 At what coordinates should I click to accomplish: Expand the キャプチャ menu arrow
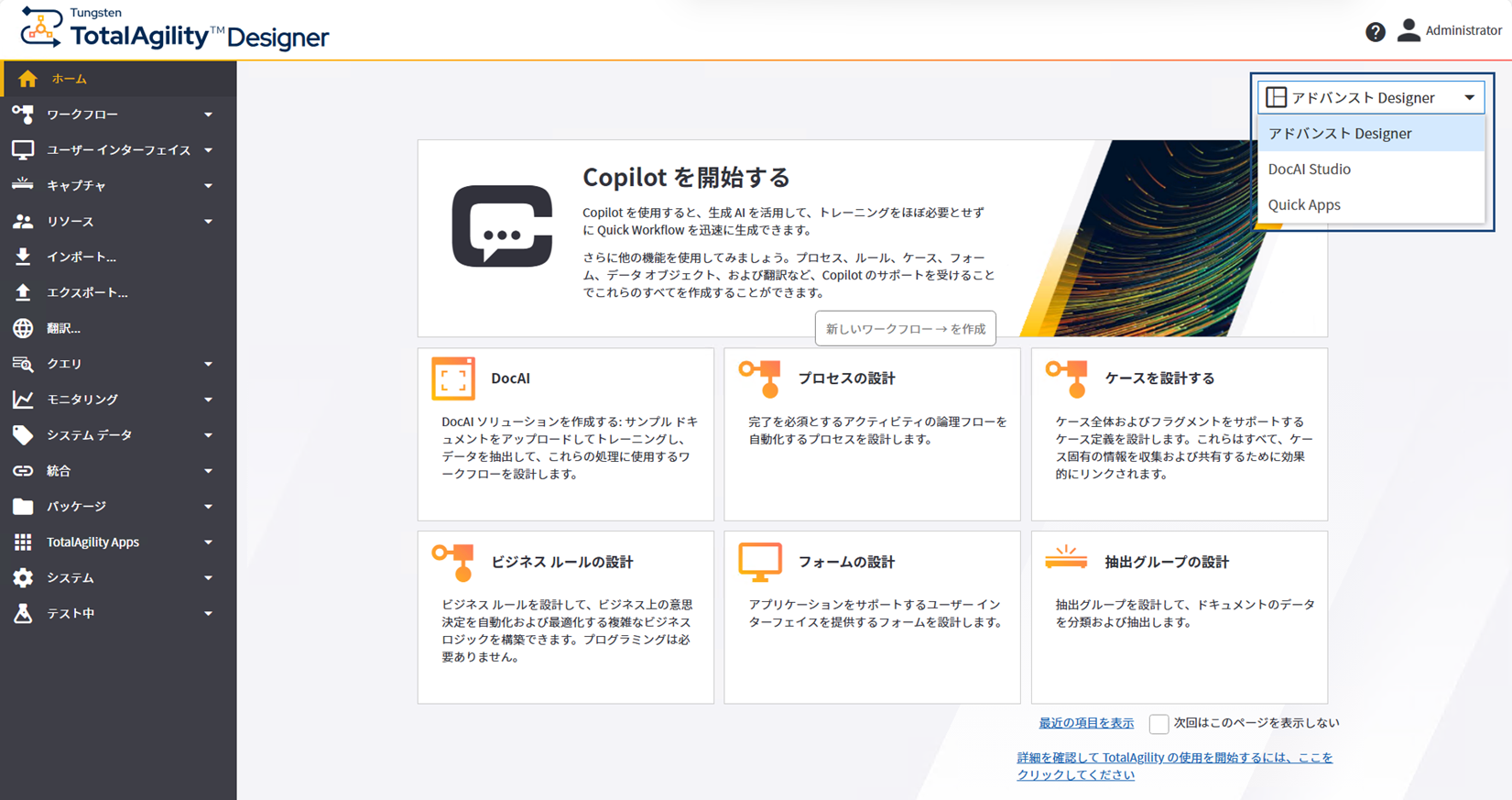(209, 186)
